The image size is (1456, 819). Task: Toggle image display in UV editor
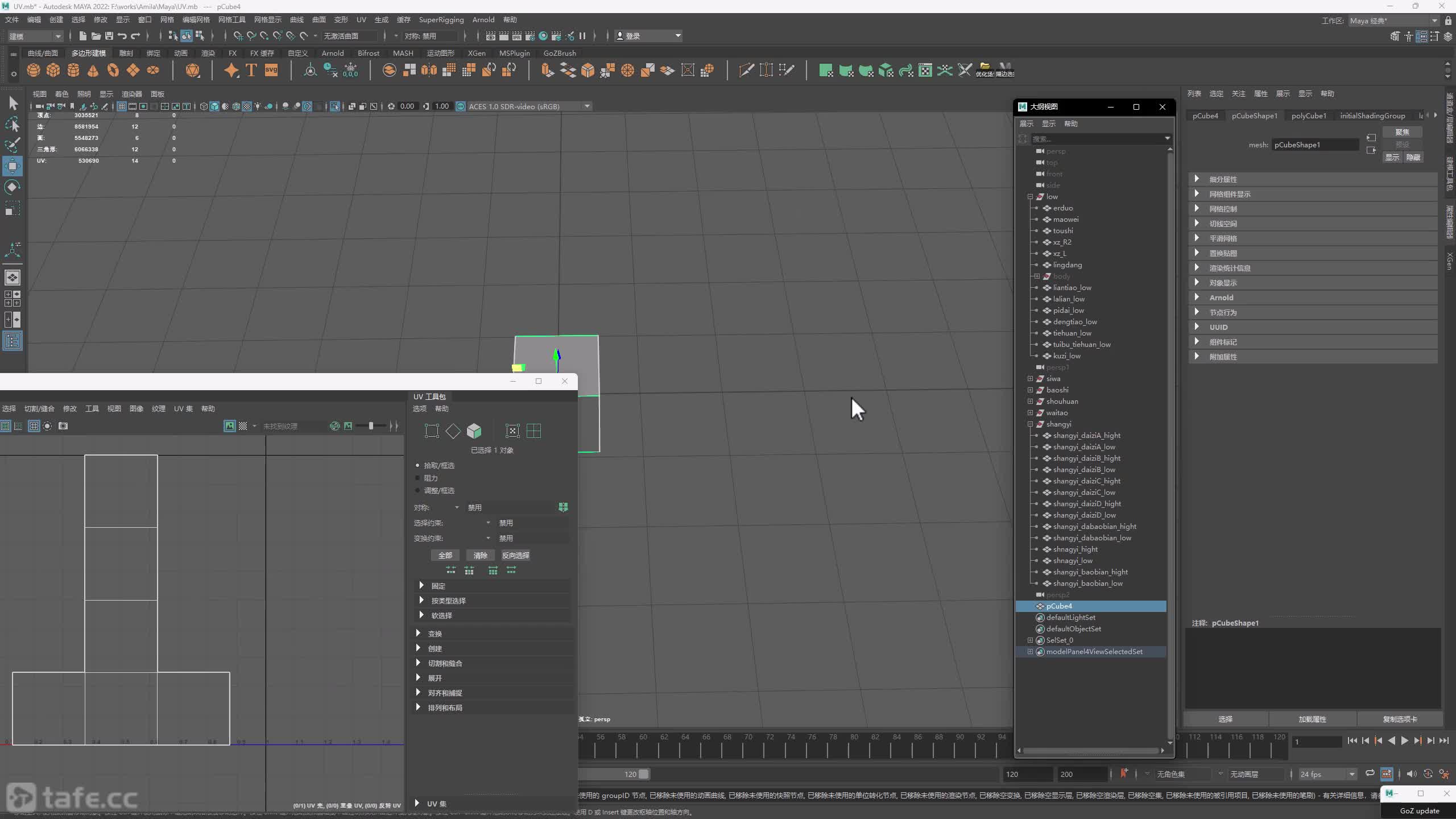click(230, 426)
